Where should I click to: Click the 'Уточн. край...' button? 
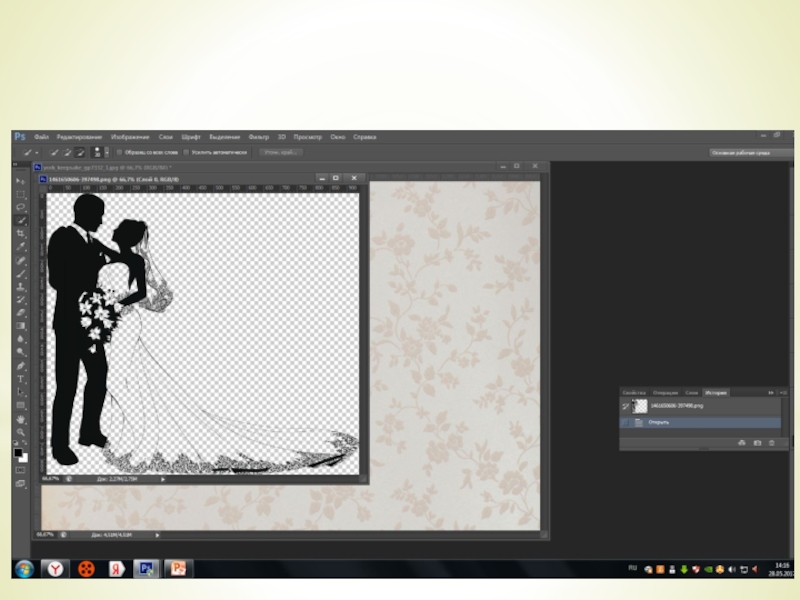click(279, 152)
